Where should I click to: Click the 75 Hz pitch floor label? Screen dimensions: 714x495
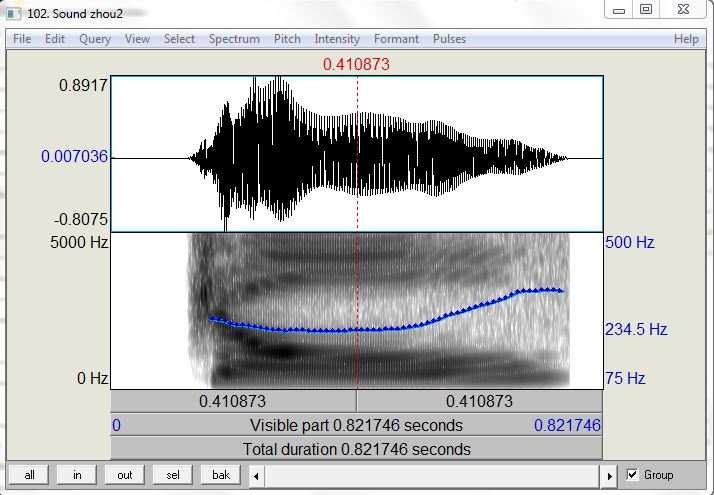625,378
